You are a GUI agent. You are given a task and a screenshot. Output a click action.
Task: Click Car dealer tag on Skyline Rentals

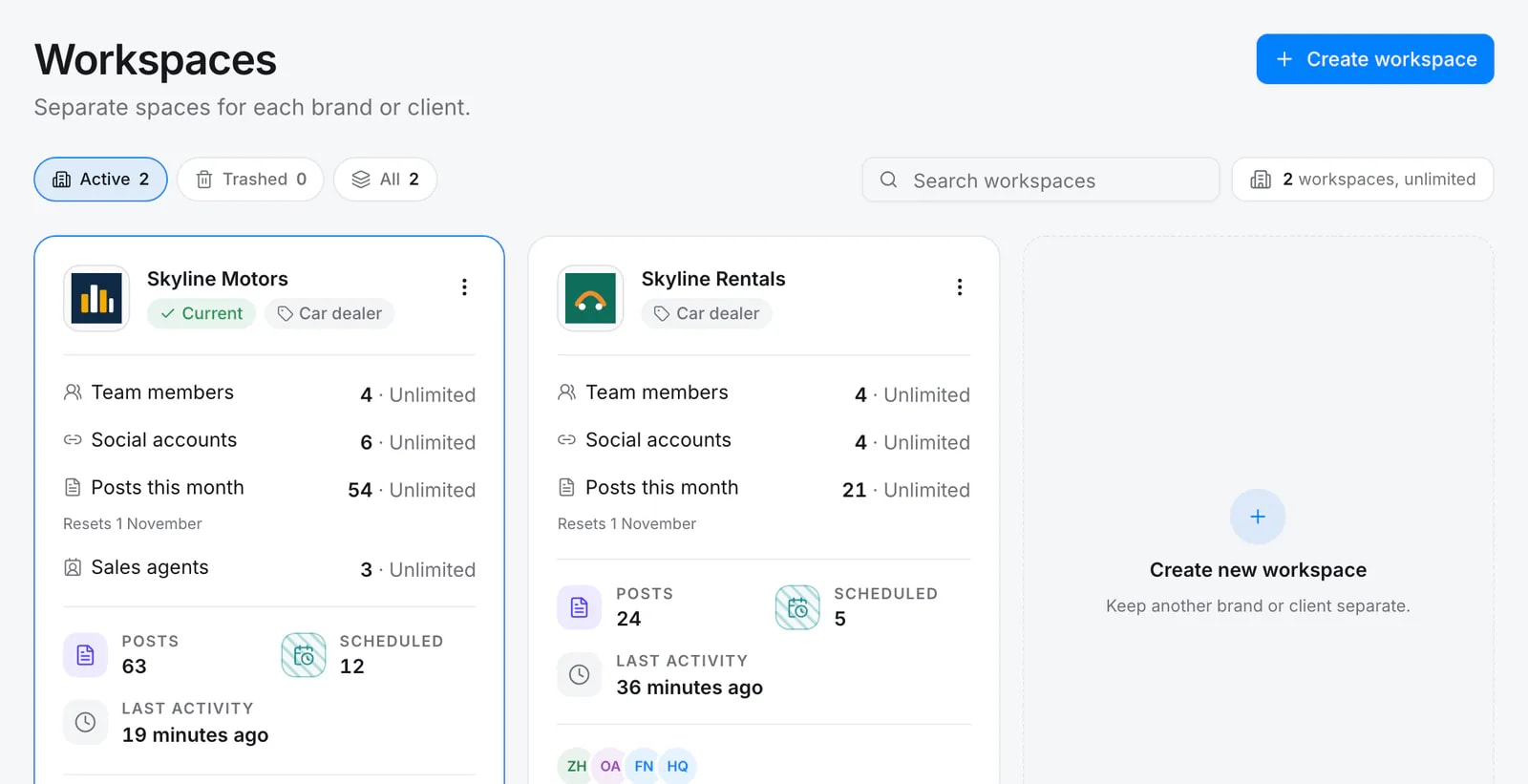coord(707,313)
